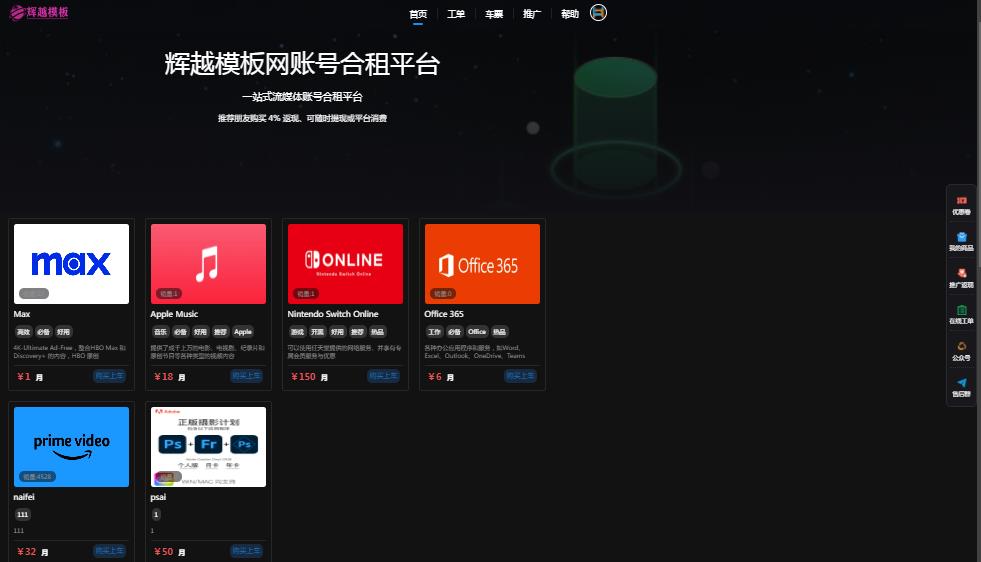This screenshot has height=562, width=981.
Task: Open the 优惠卷 coupon icon in sidebar
Action: coord(961,201)
